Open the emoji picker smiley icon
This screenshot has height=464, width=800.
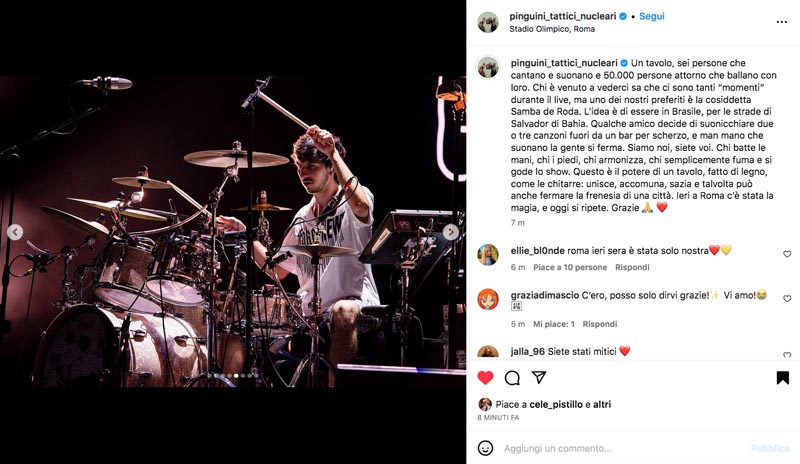pyautogui.click(x=485, y=448)
